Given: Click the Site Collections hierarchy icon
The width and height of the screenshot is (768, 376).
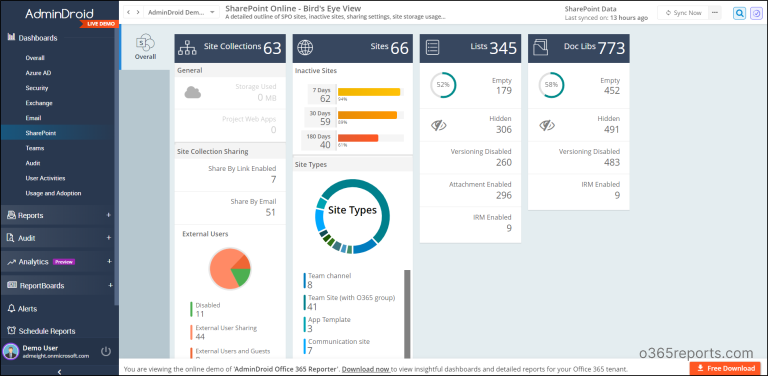Looking at the screenshot, I should coord(187,48).
